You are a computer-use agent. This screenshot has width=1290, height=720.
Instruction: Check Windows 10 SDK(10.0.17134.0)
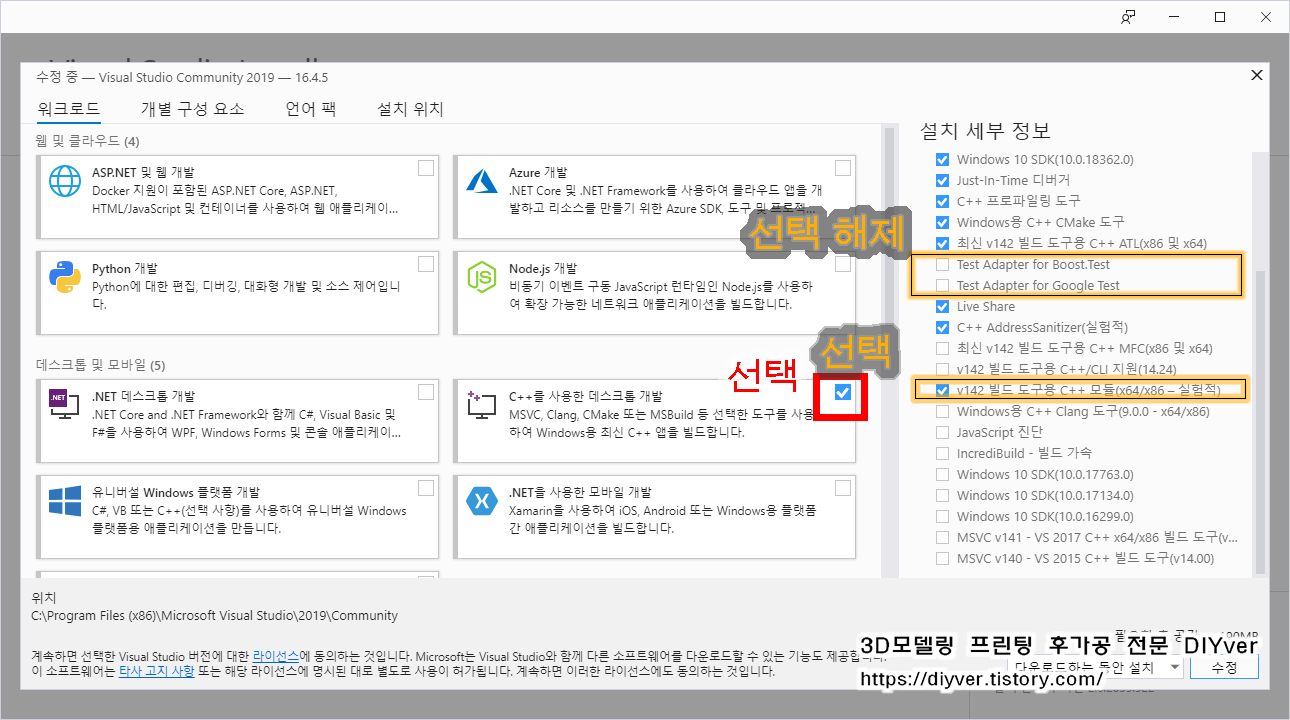pos(942,495)
